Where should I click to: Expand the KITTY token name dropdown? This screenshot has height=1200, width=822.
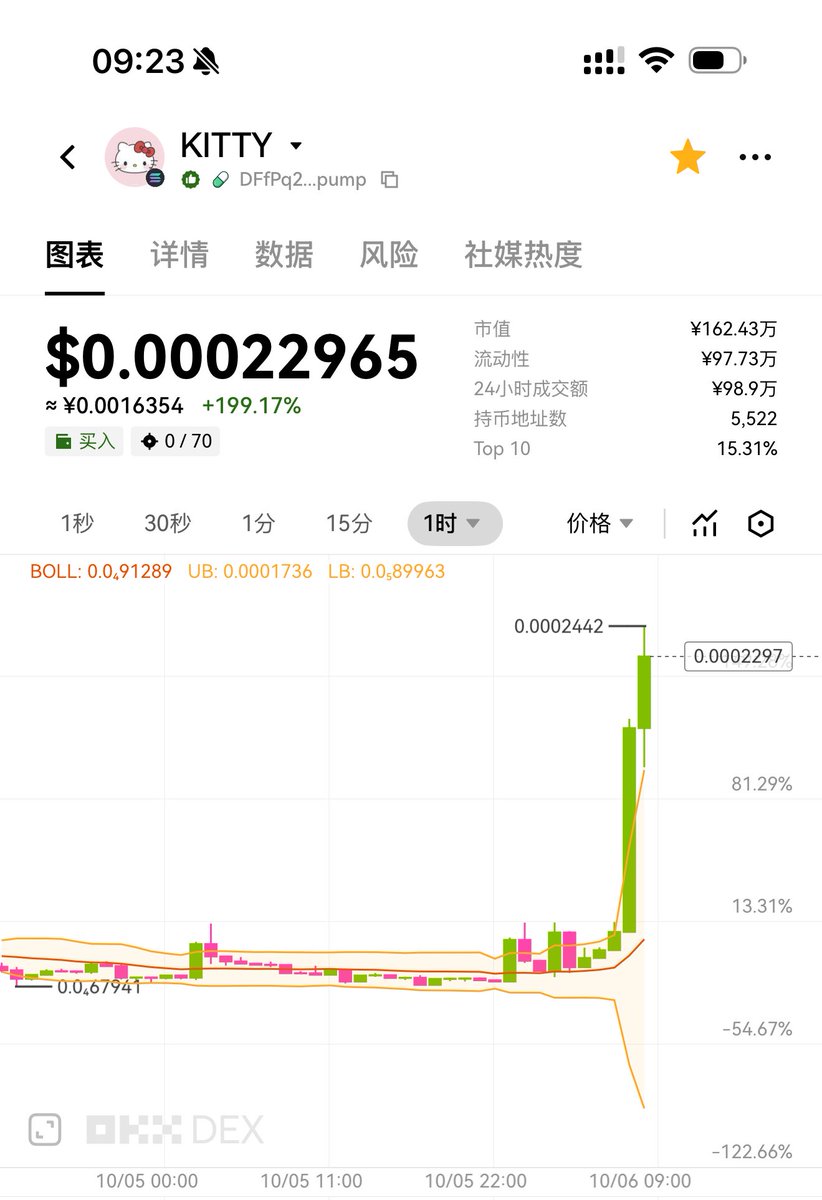[x=295, y=146]
